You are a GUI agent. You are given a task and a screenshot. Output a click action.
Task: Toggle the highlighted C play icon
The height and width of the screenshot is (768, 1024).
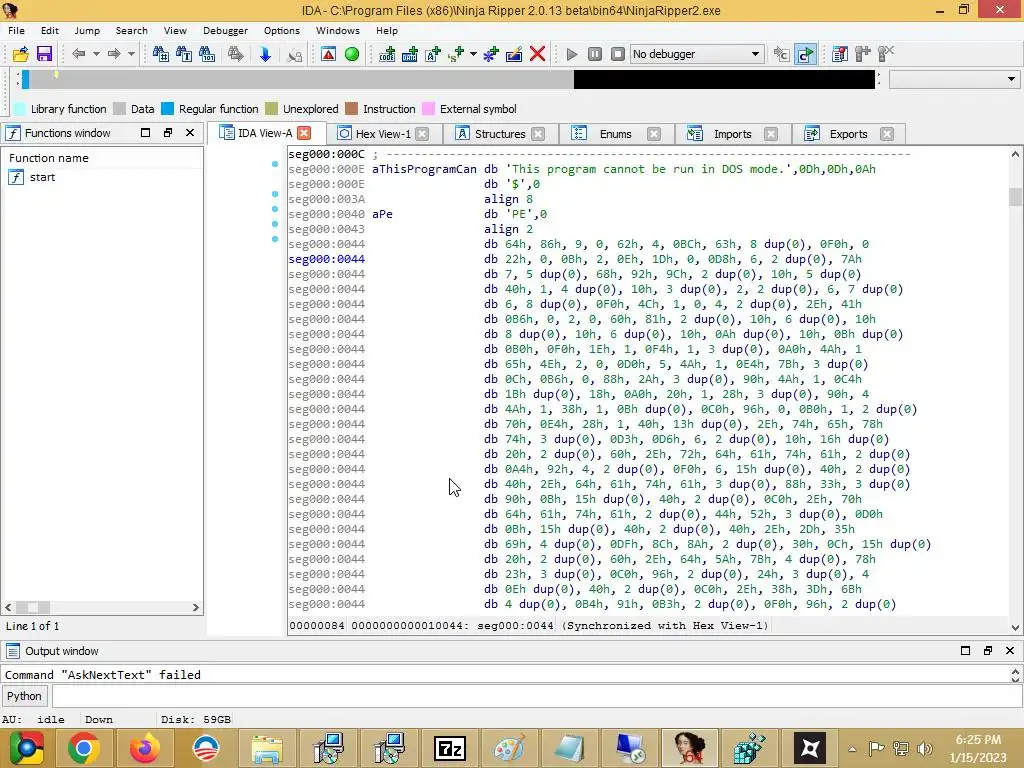click(x=806, y=54)
